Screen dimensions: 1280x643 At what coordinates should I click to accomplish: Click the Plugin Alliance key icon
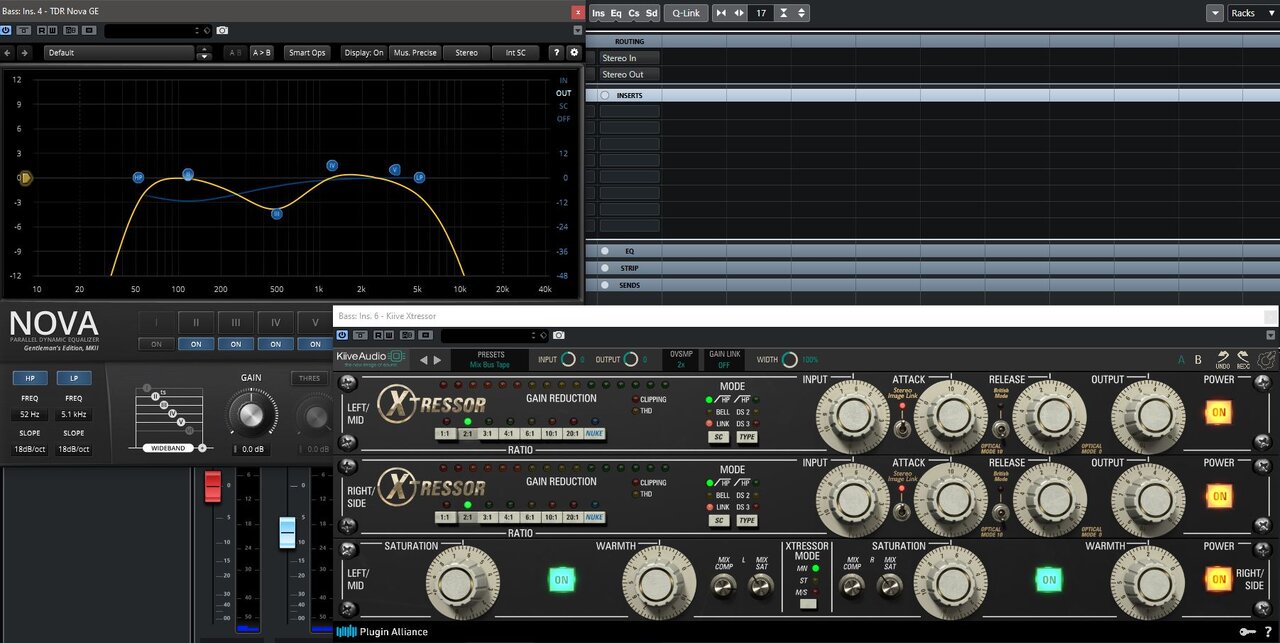[x=1246, y=631]
